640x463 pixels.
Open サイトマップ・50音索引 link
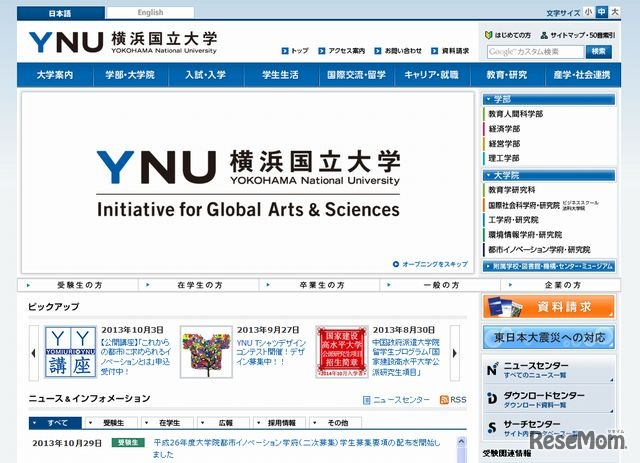tap(578, 36)
